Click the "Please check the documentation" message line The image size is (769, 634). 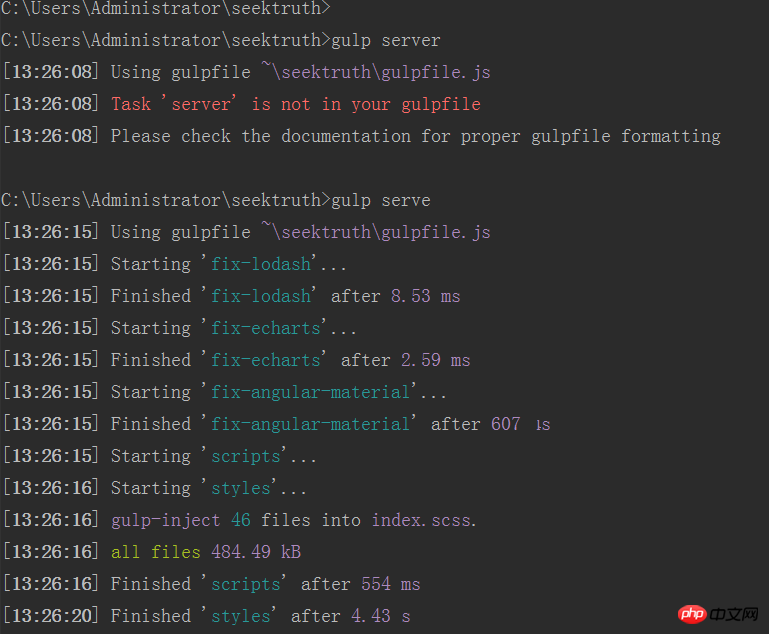click(x=415, y=136)
